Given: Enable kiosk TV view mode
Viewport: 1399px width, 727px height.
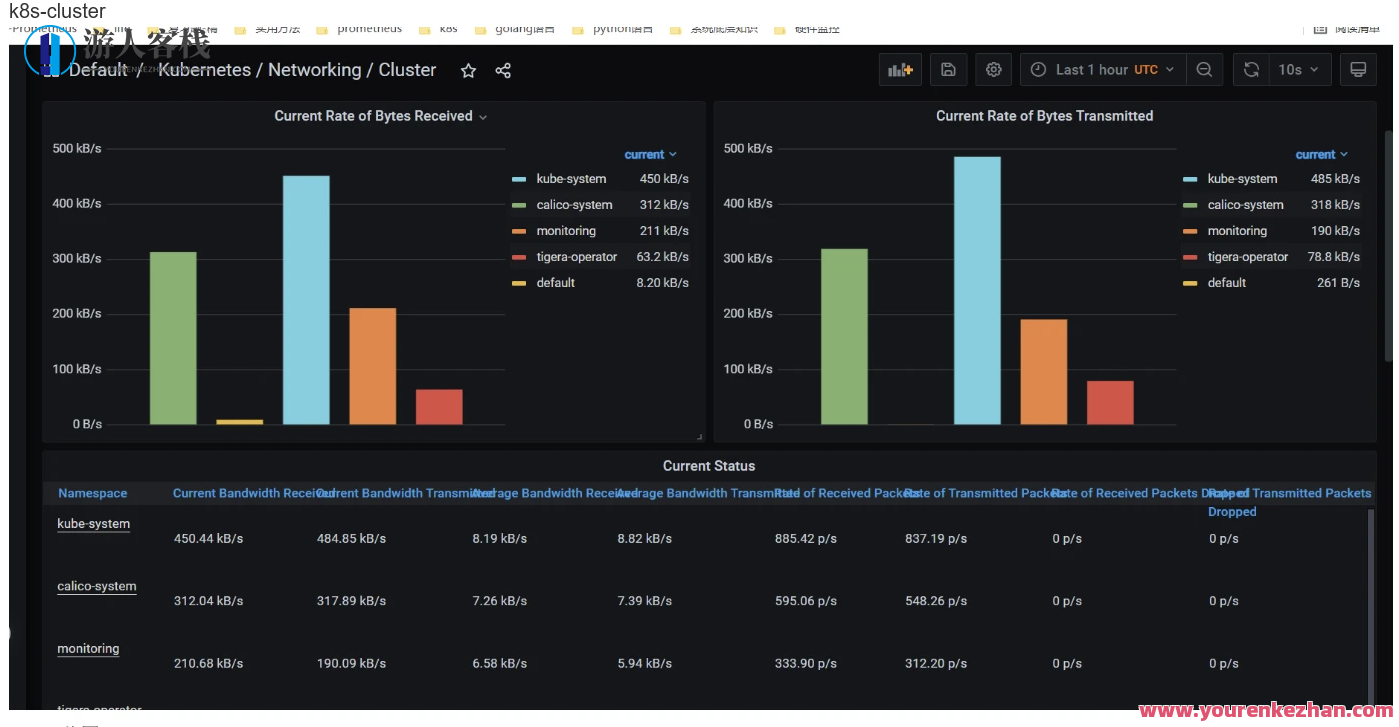Looking at the screenshot, I should point(1357,69).
